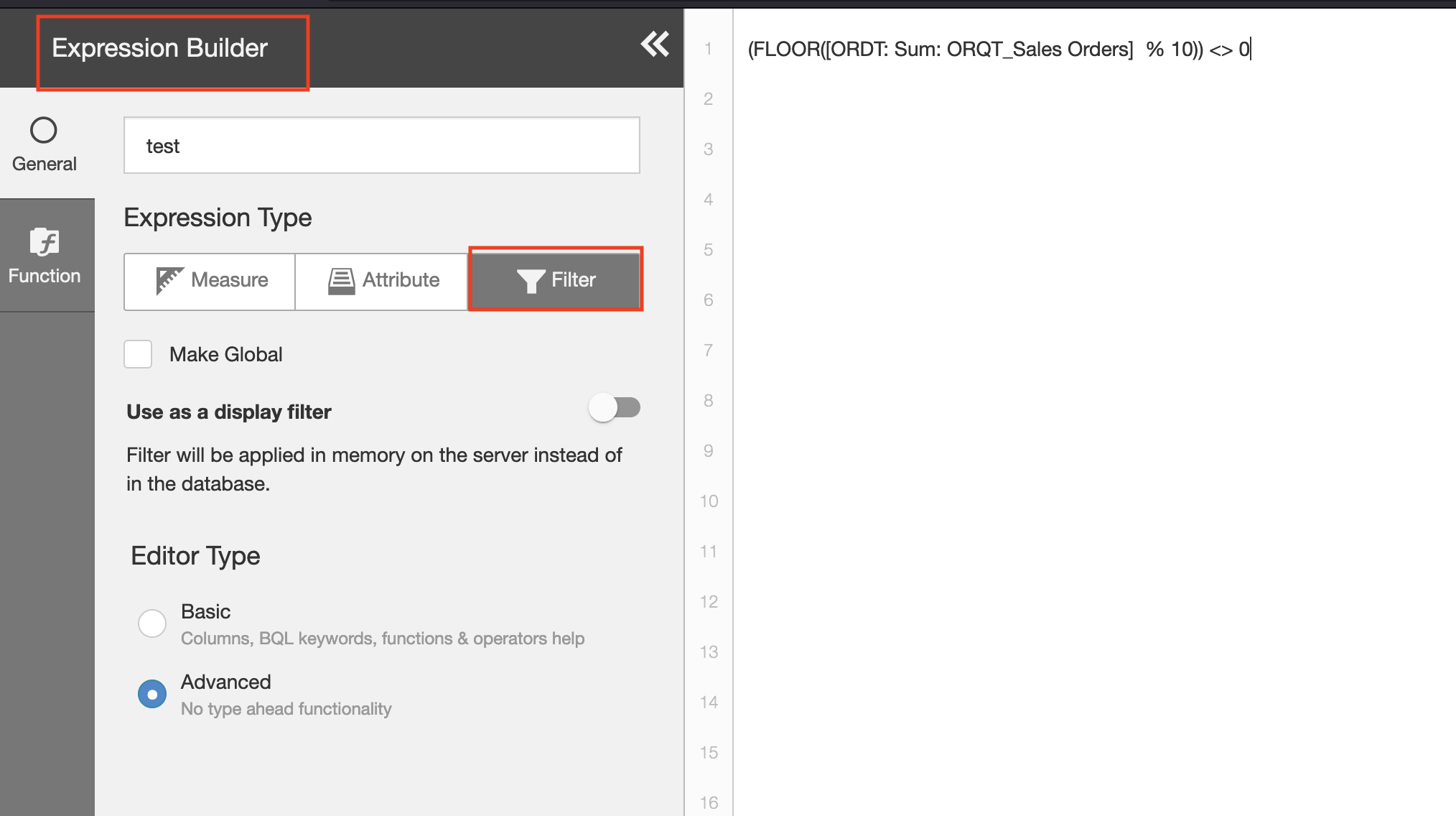Open the Function sidebar tab
This screenshot has height=816, width=1456.
[45, 256]
